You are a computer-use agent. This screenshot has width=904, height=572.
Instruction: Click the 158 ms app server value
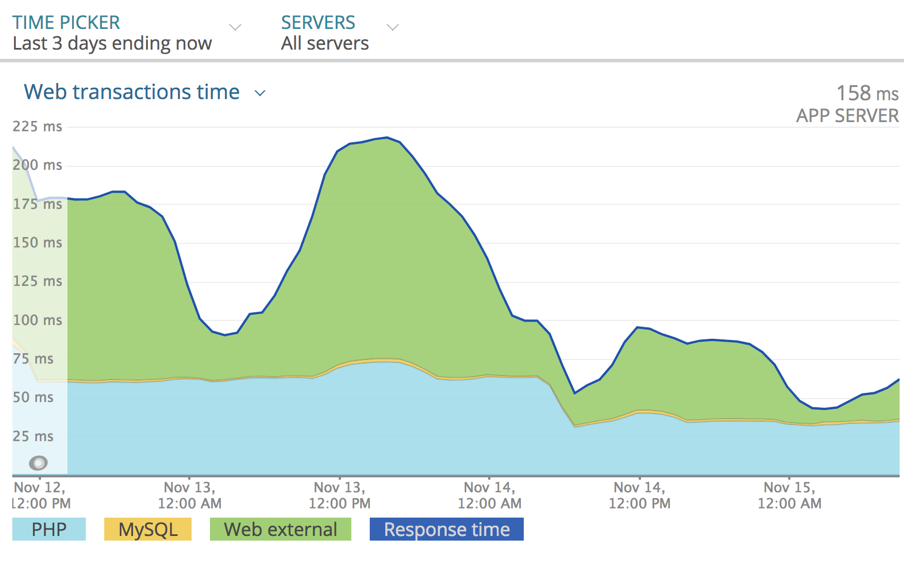tap(867, 93)
